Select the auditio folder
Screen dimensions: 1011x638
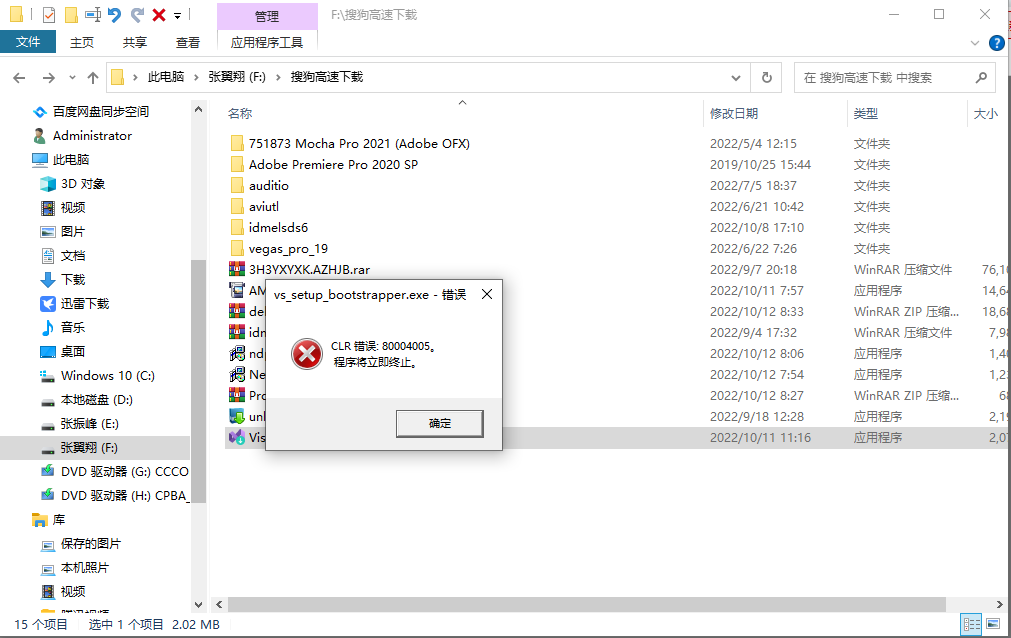pyautogui.click(x=268, y=185)
